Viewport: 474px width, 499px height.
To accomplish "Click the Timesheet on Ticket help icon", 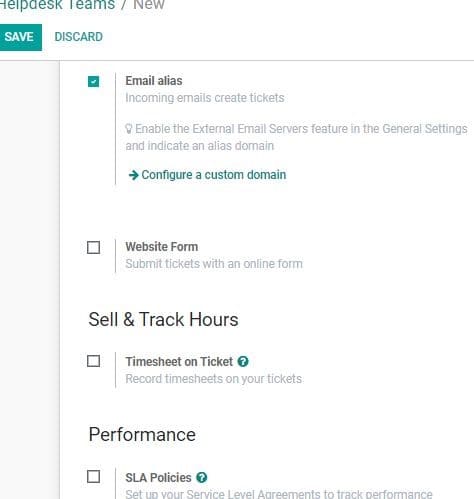I will (x=243, y=361).
